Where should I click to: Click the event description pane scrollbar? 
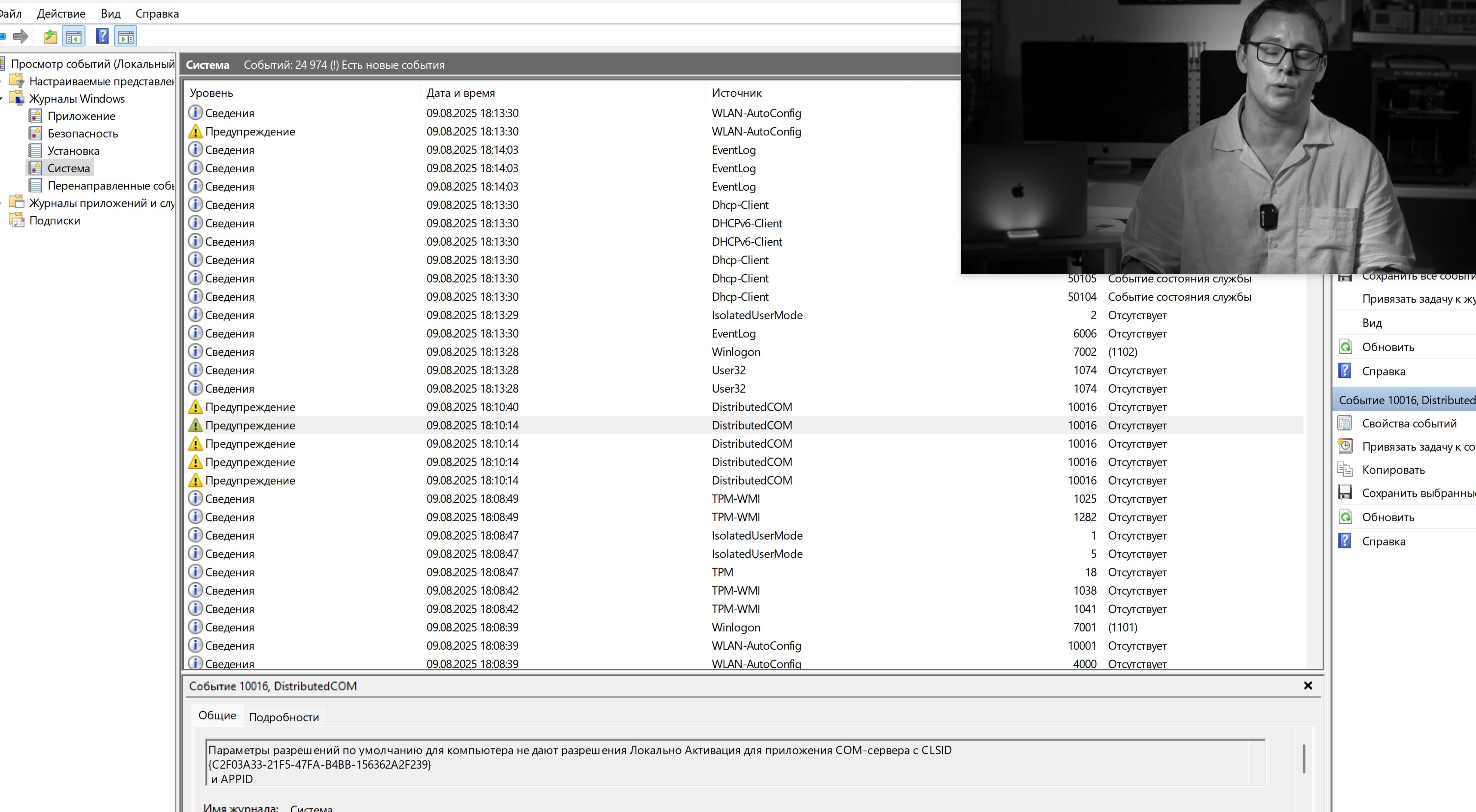click(x=1304, y=759)
